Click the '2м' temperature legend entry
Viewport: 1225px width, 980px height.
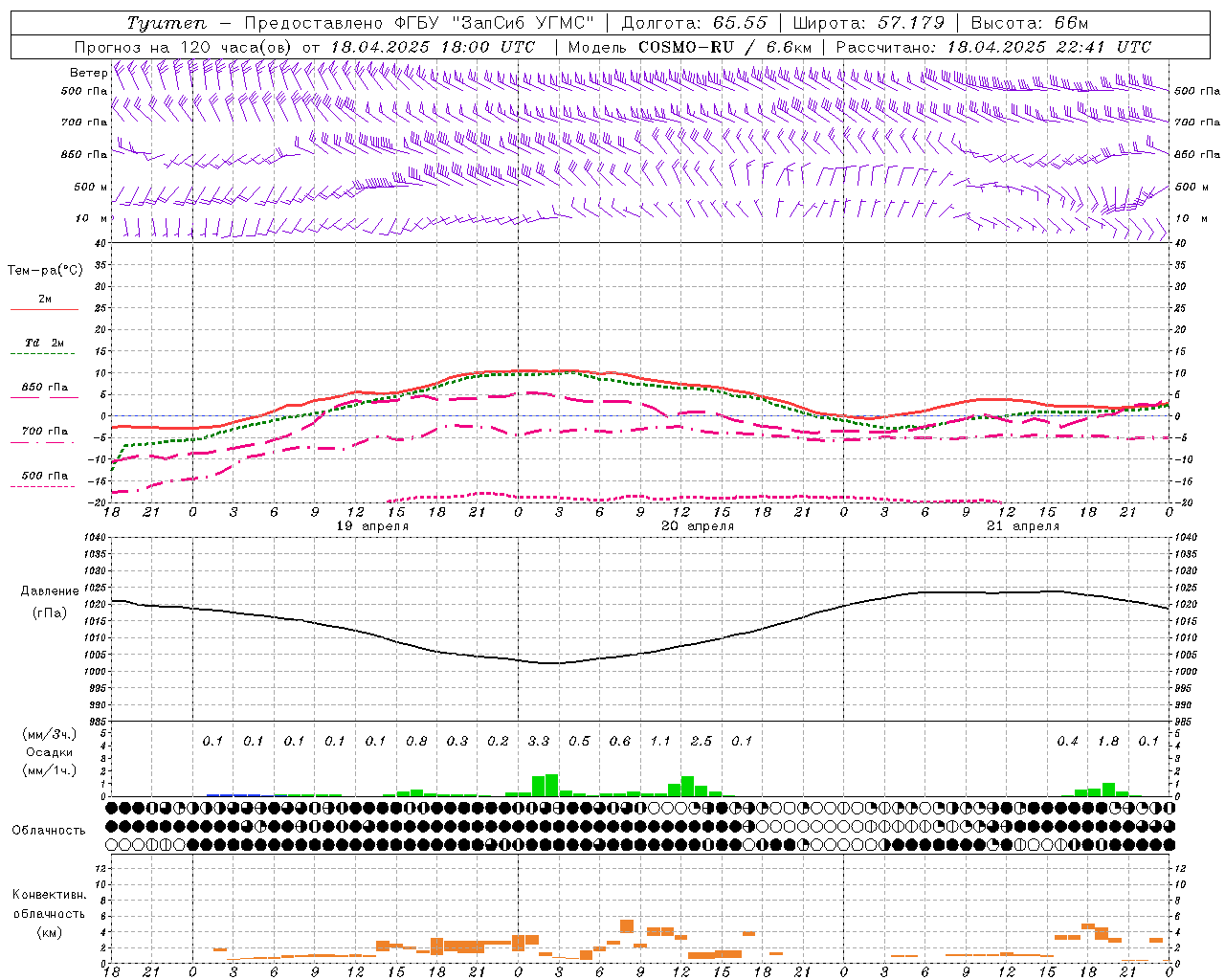pos(45,300)
